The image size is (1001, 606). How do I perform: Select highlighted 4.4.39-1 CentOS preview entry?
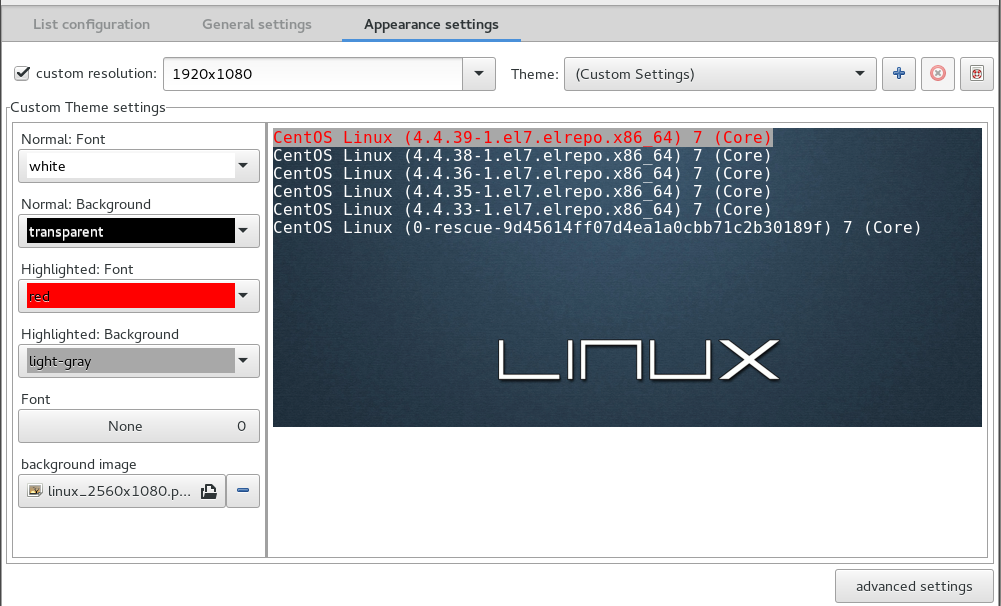coord(522,137)
